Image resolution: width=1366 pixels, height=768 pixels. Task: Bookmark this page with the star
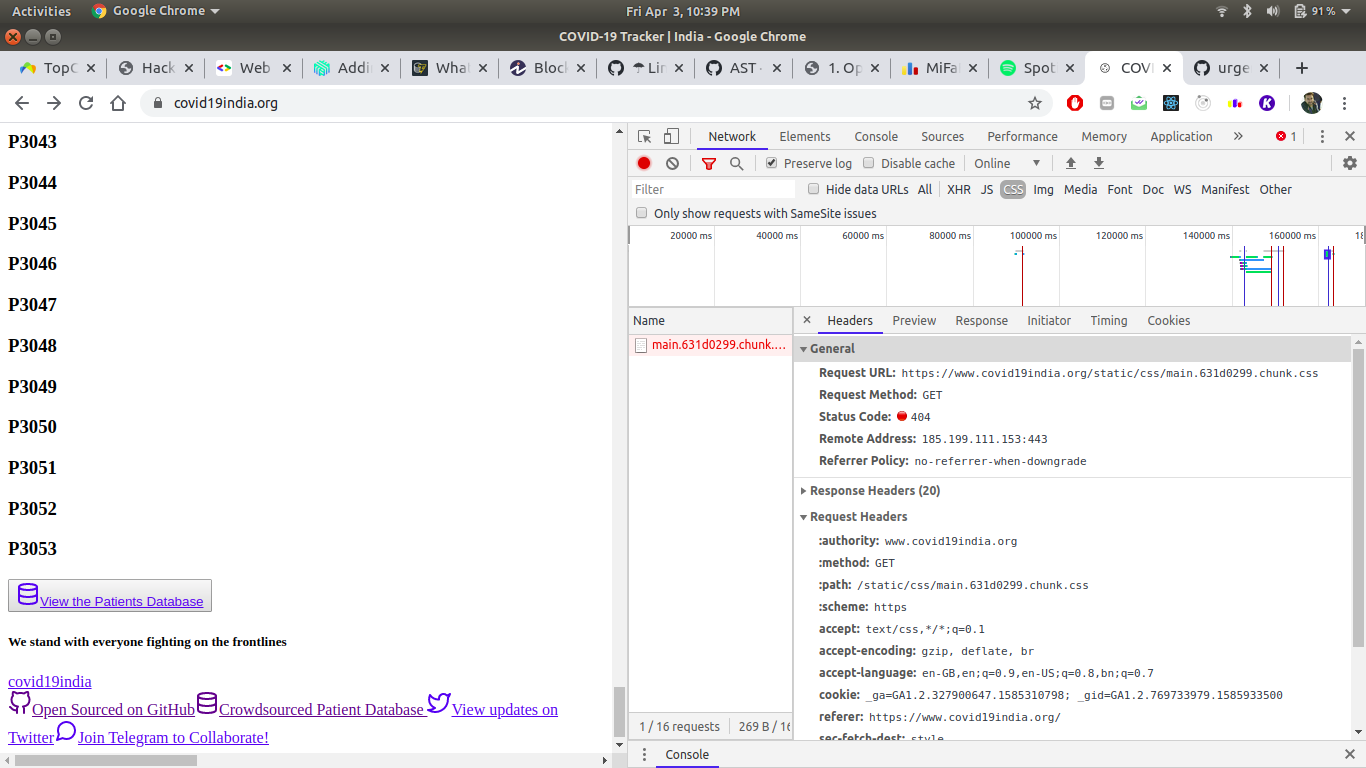1035,103
